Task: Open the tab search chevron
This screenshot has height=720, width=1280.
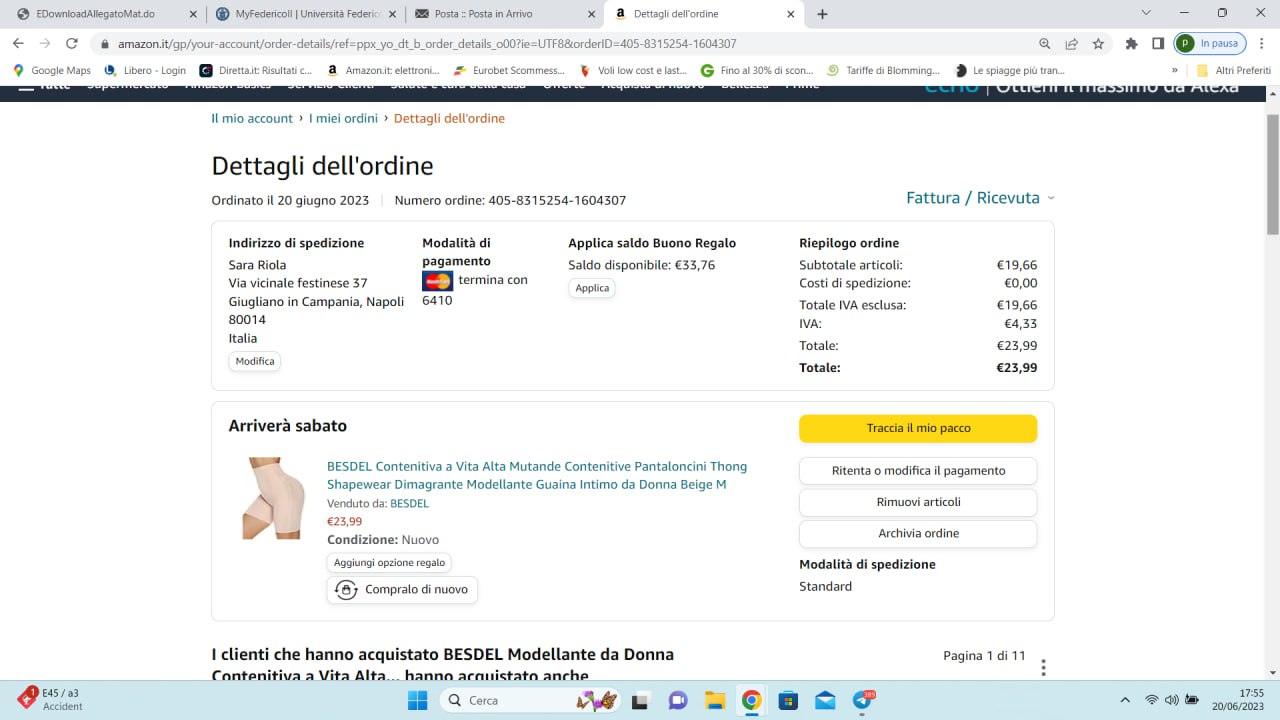Action: coord(1146,13)
